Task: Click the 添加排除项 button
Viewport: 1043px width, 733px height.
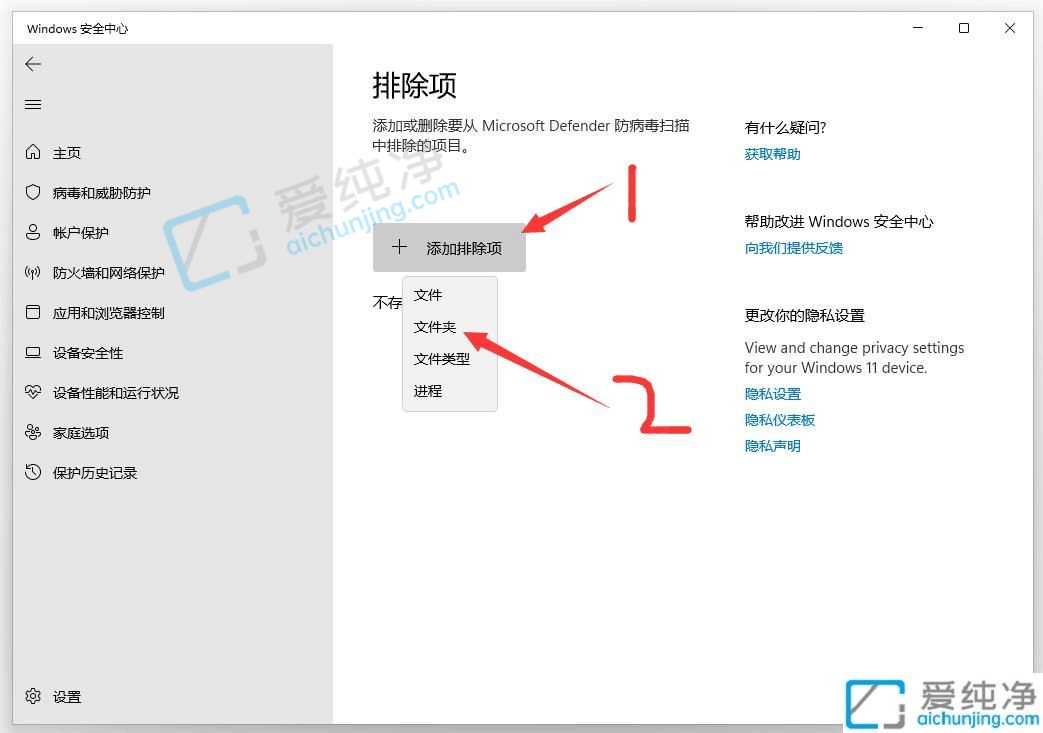Action: click(x=449, y=247)
